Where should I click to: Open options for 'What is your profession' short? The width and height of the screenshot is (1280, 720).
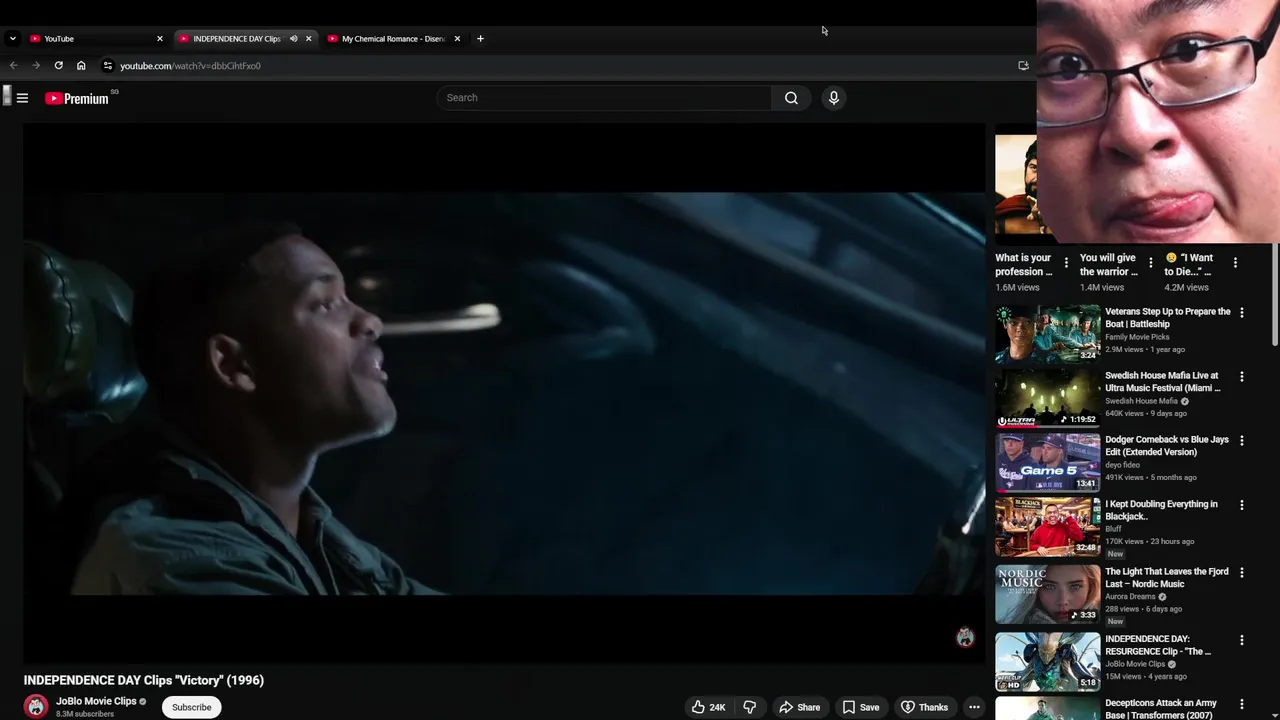[1066, 263]
